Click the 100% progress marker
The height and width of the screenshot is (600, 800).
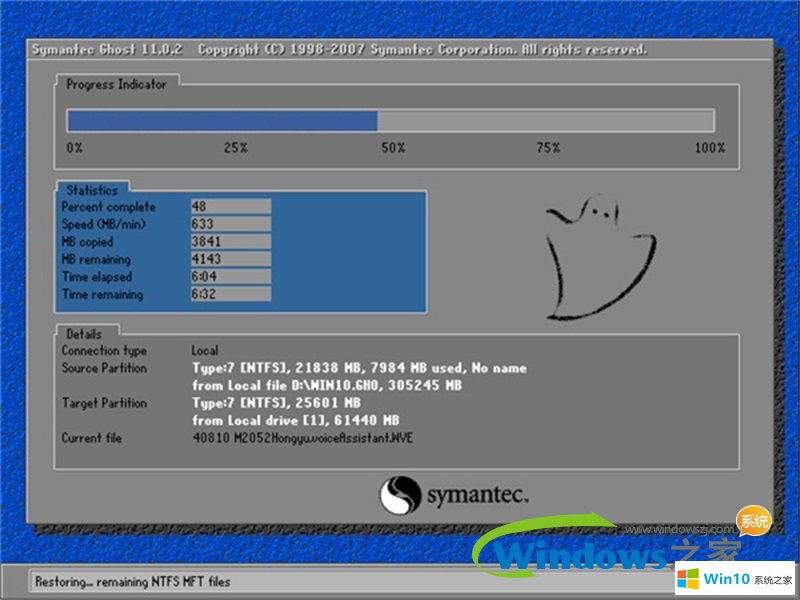[x=710, y=148]
